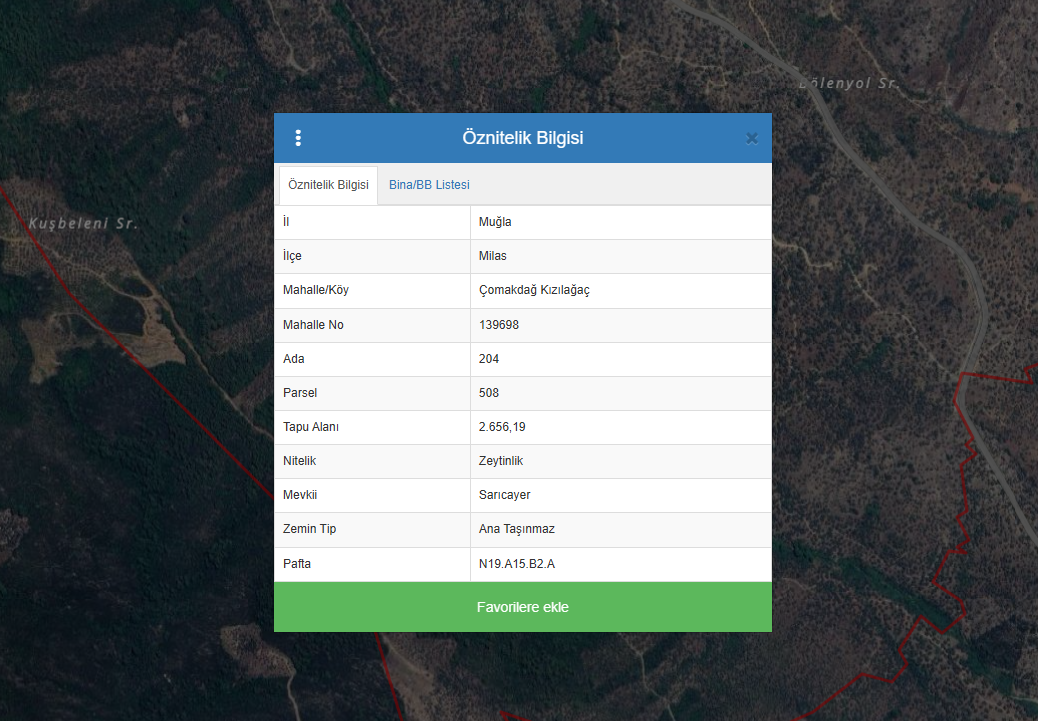Screen dimensions: 1038x721
Task: Click the Zemin Tip label cell
Action: 310,529
